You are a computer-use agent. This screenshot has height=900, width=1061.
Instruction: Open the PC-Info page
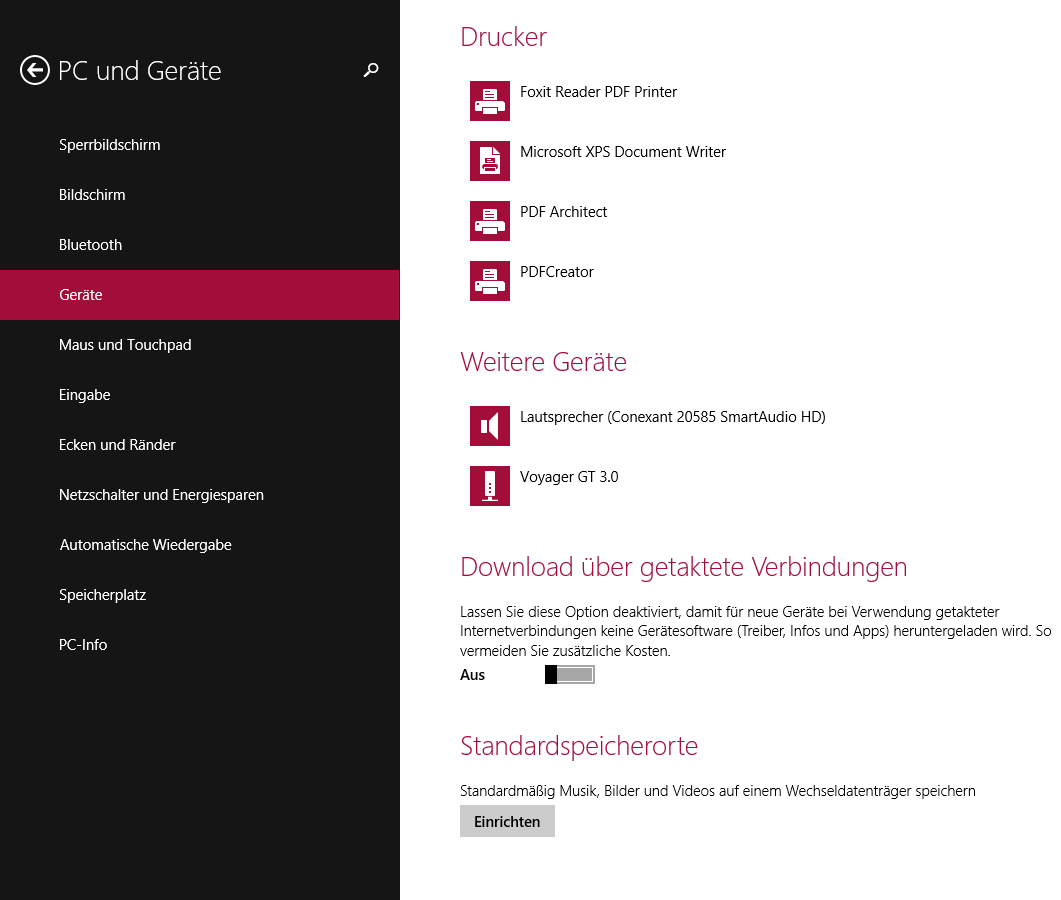[x=83, y=645]
